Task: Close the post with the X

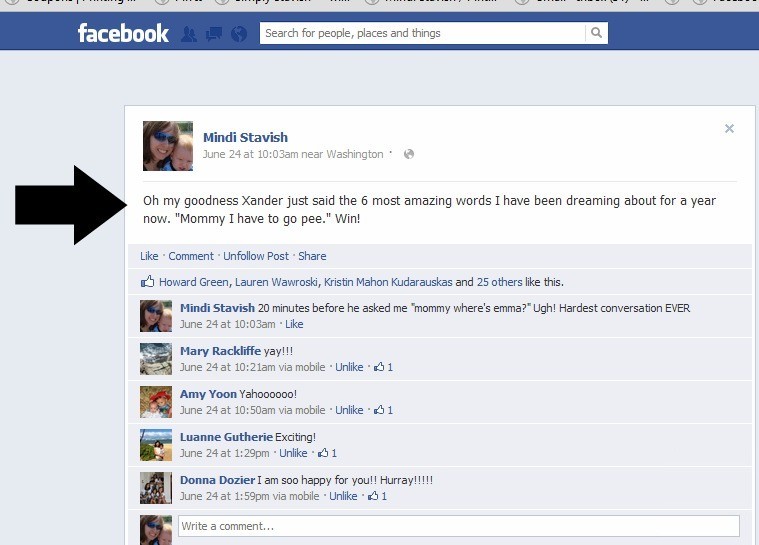Action: pos(729,128)
